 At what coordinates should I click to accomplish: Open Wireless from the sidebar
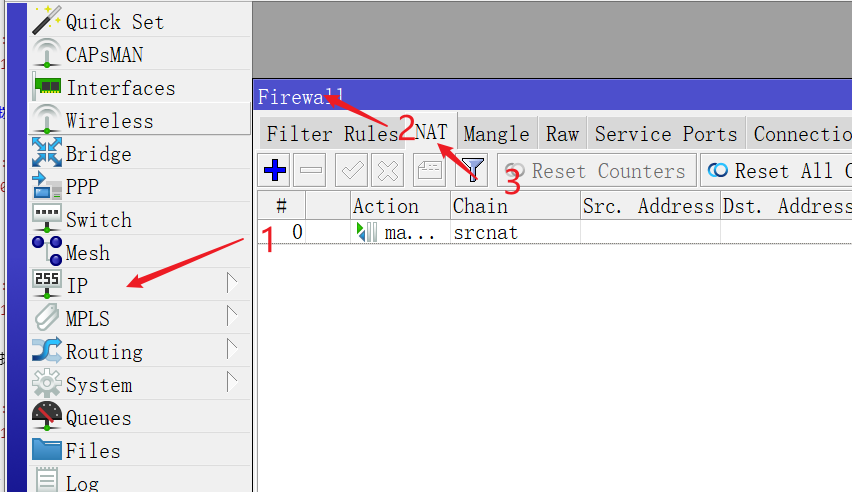pyautogui.click(x=109, y=121)
